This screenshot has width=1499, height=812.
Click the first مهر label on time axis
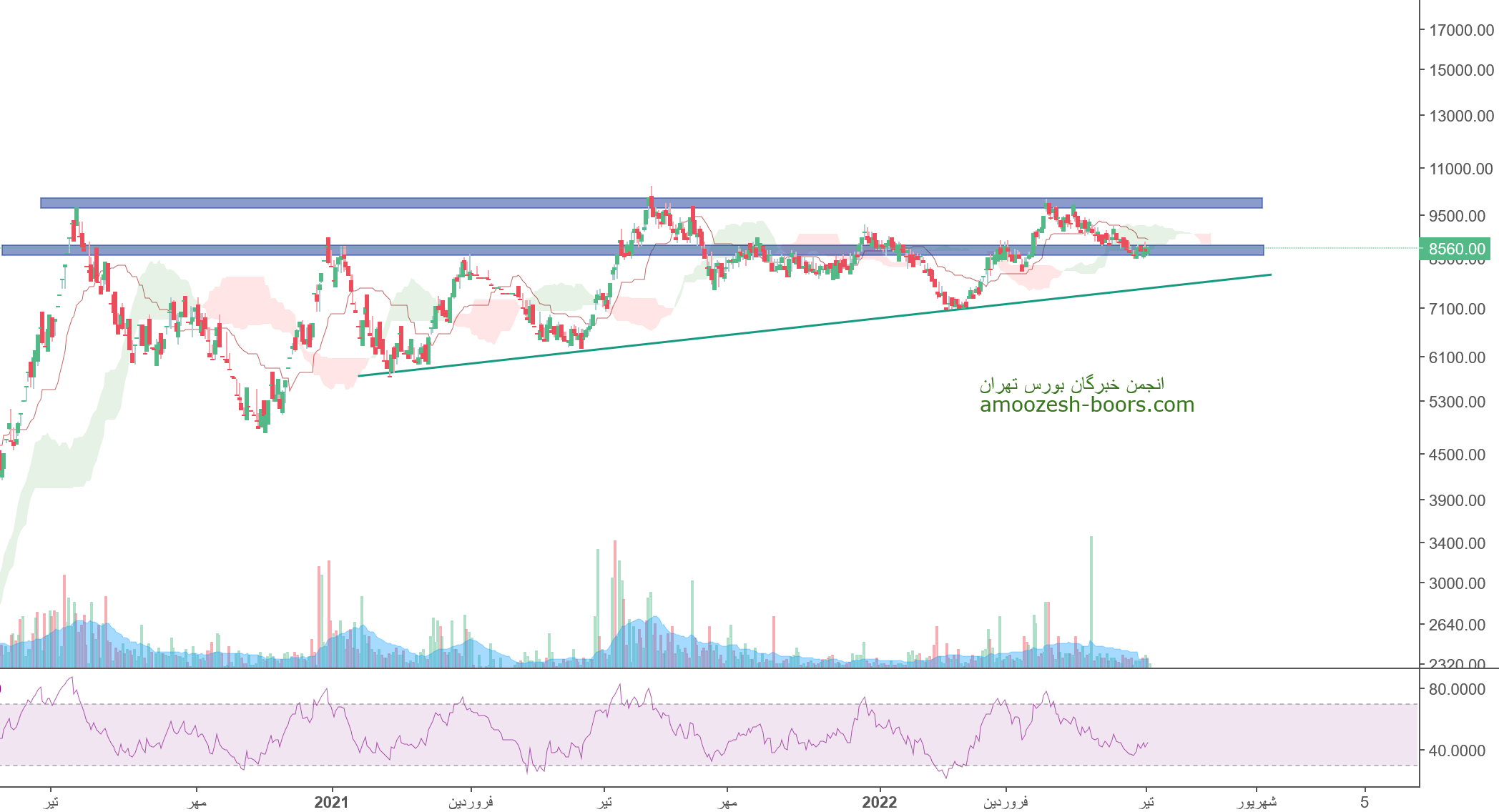coord(196,802)
